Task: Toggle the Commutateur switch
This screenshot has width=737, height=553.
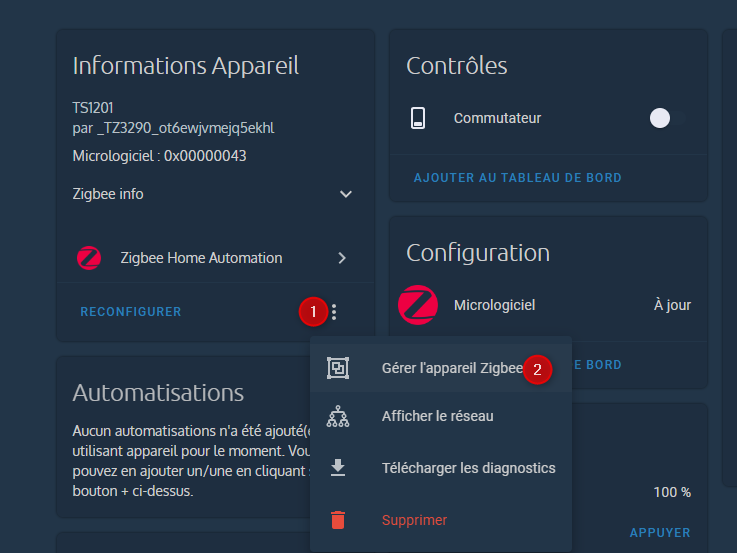Action: pos(667,118)
